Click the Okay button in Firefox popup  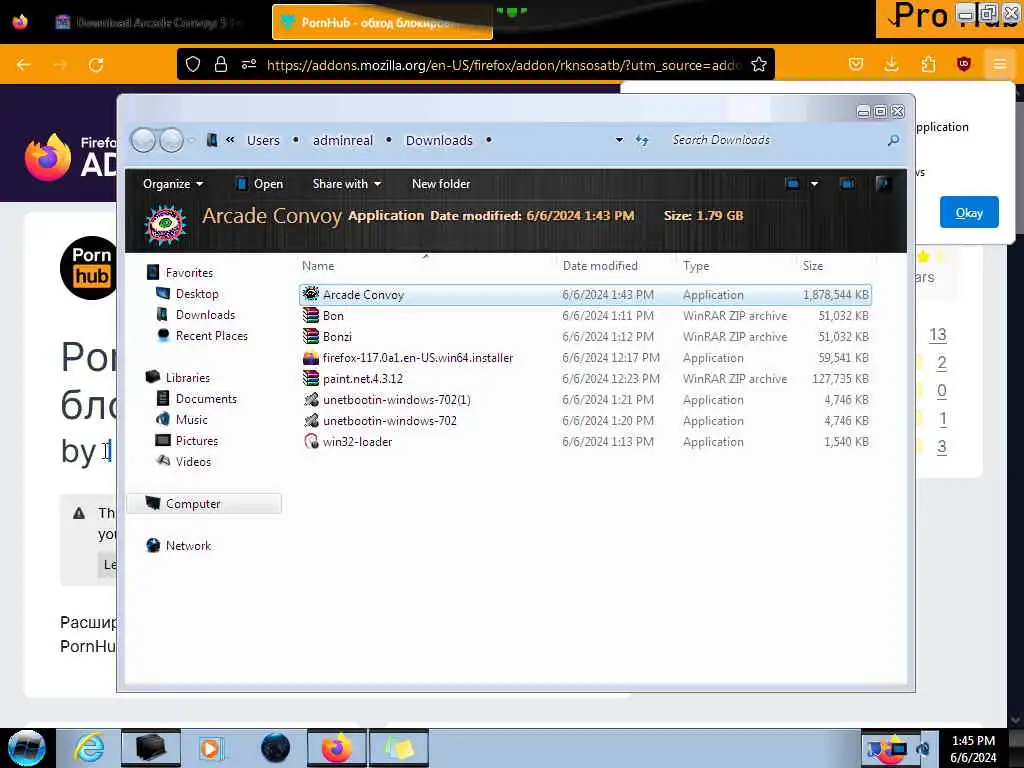(969, 212)
